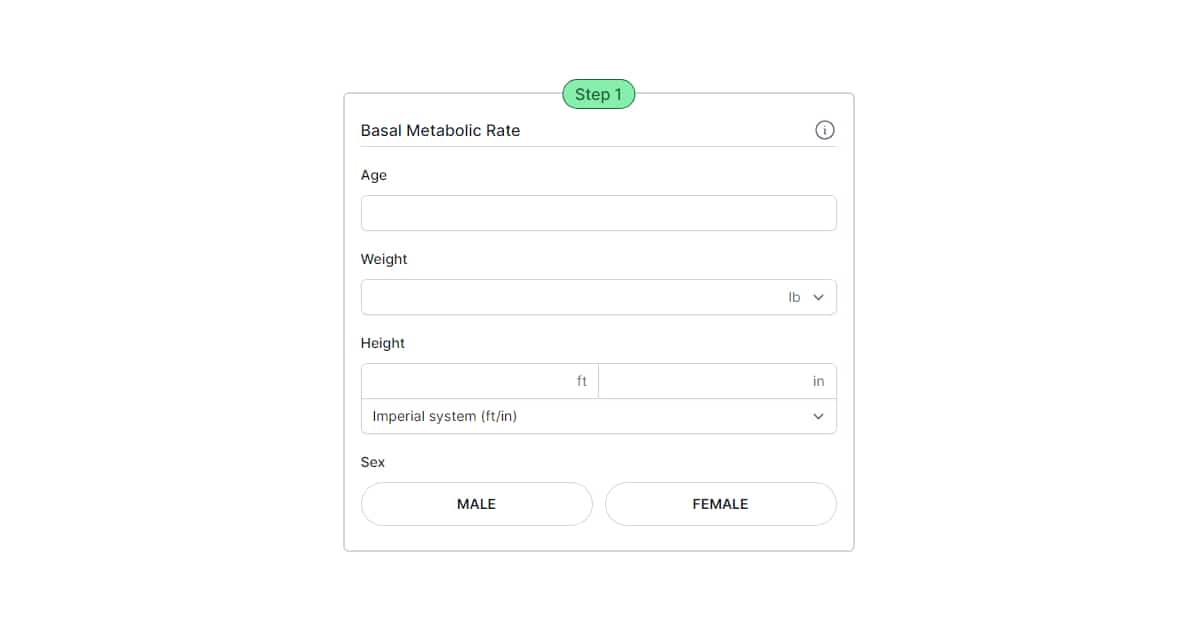Click the lb unit text in Weight
1200x630 pixels.
tap(794, 297)
